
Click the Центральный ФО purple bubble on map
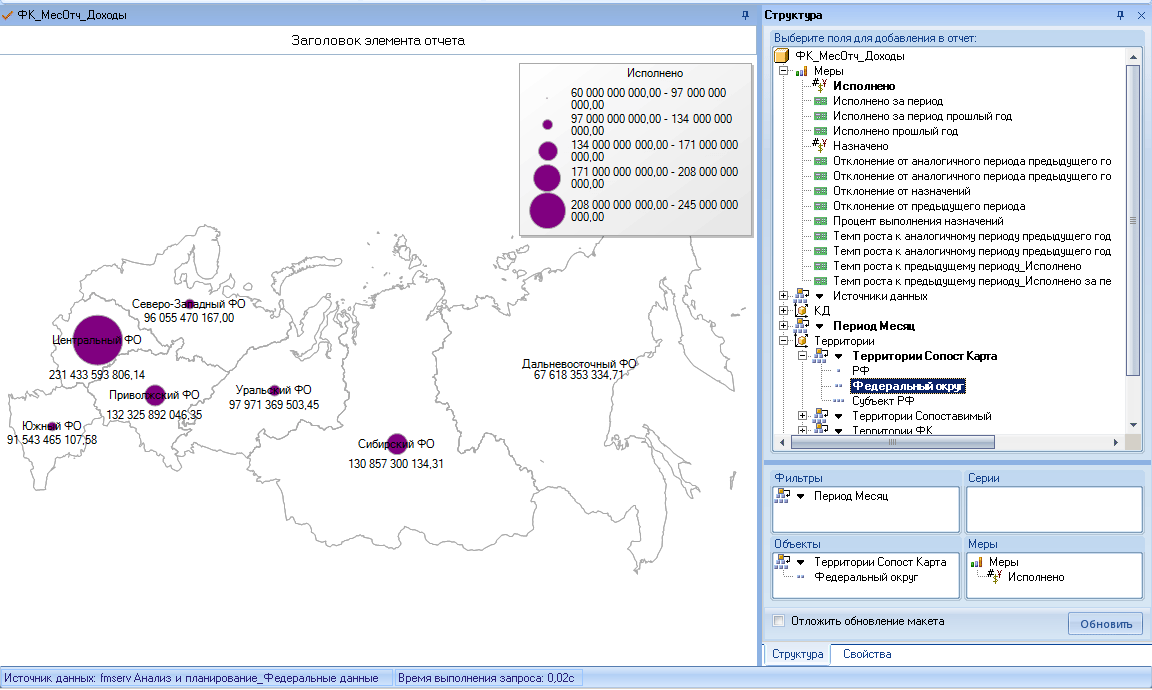pyautogui.click(x=97, y=339)
